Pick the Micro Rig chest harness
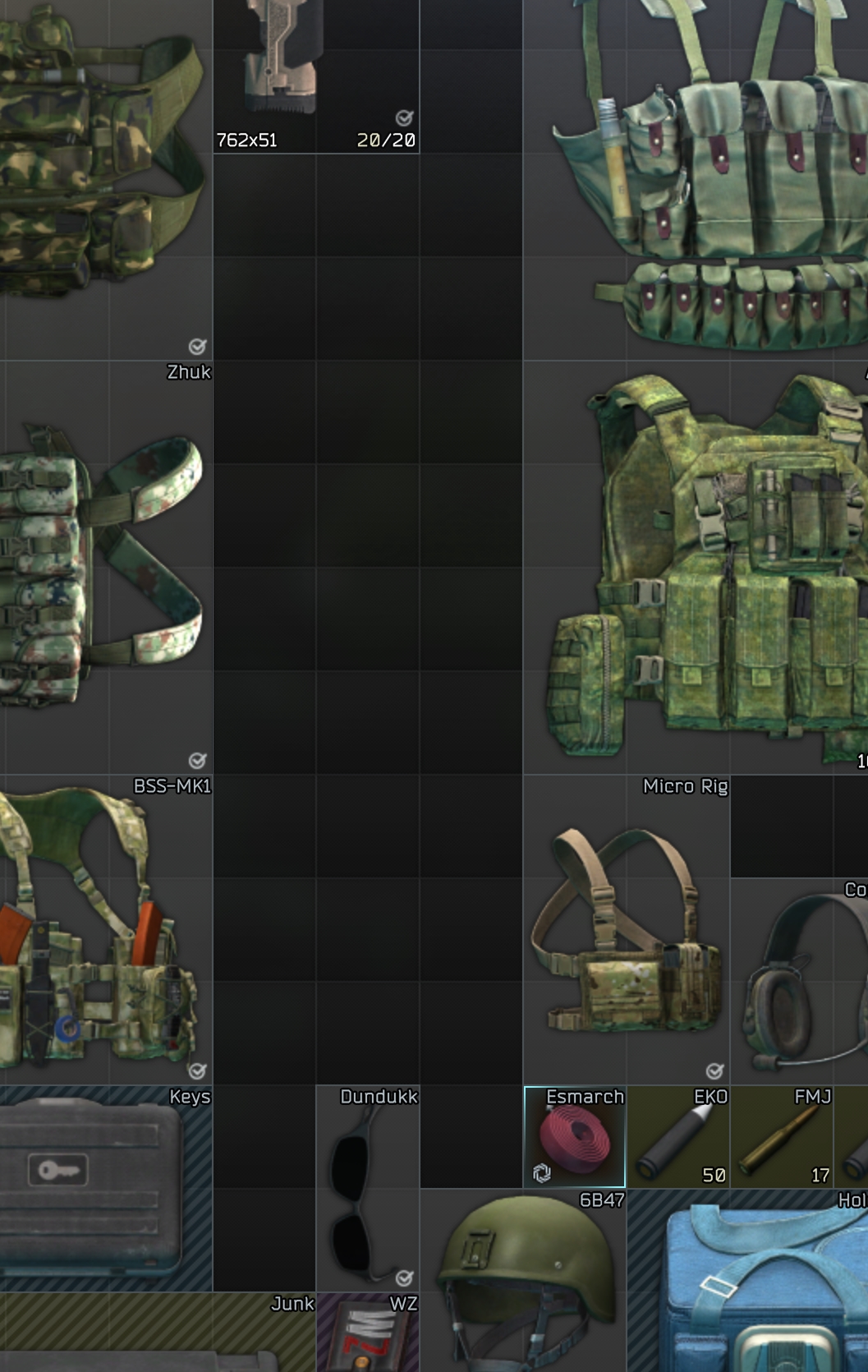 point(627,929)
